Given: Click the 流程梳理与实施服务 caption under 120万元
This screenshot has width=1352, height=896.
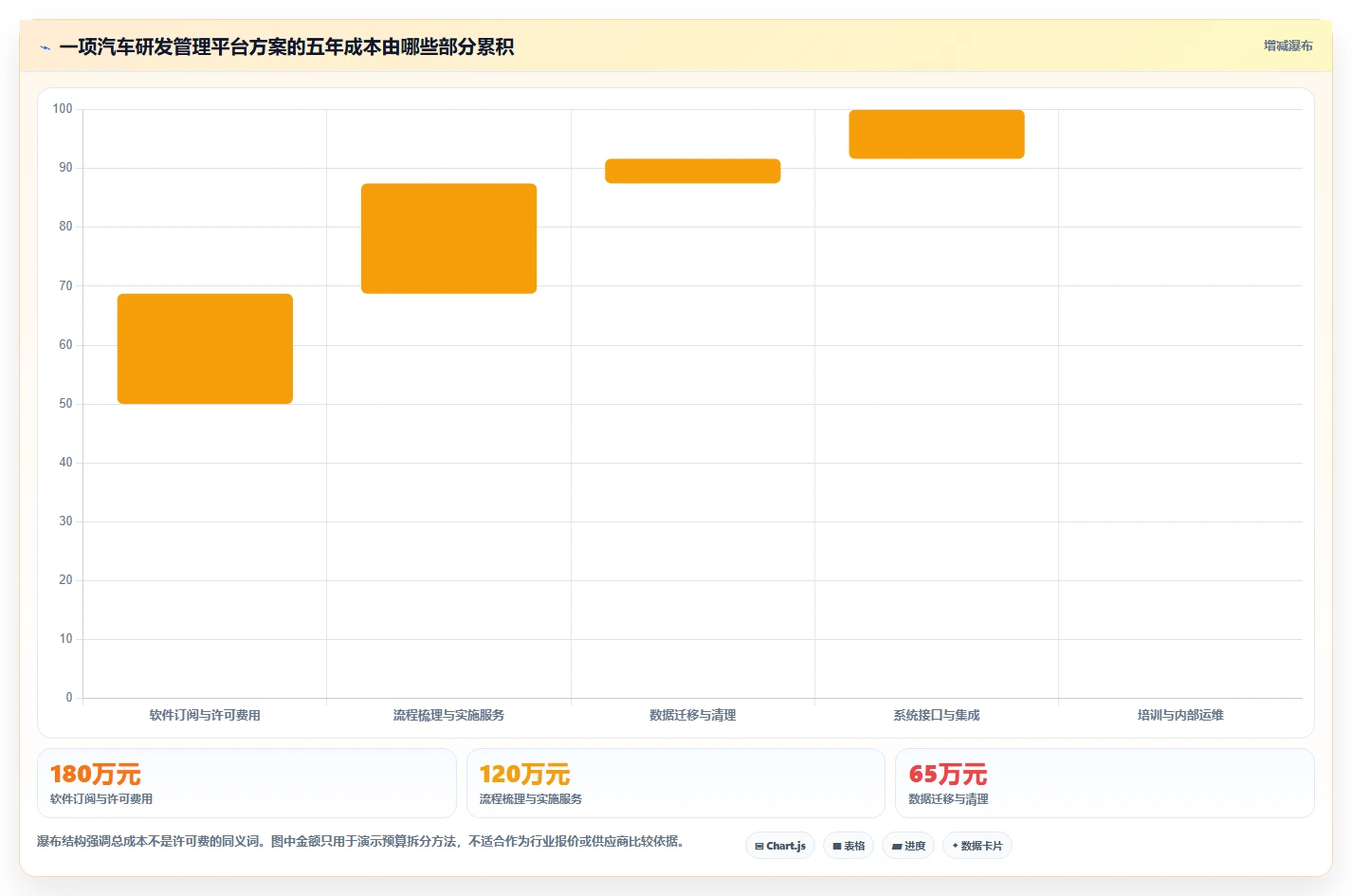Looking at the screenshot, I should pyautogui.click(x=531, y=799).
